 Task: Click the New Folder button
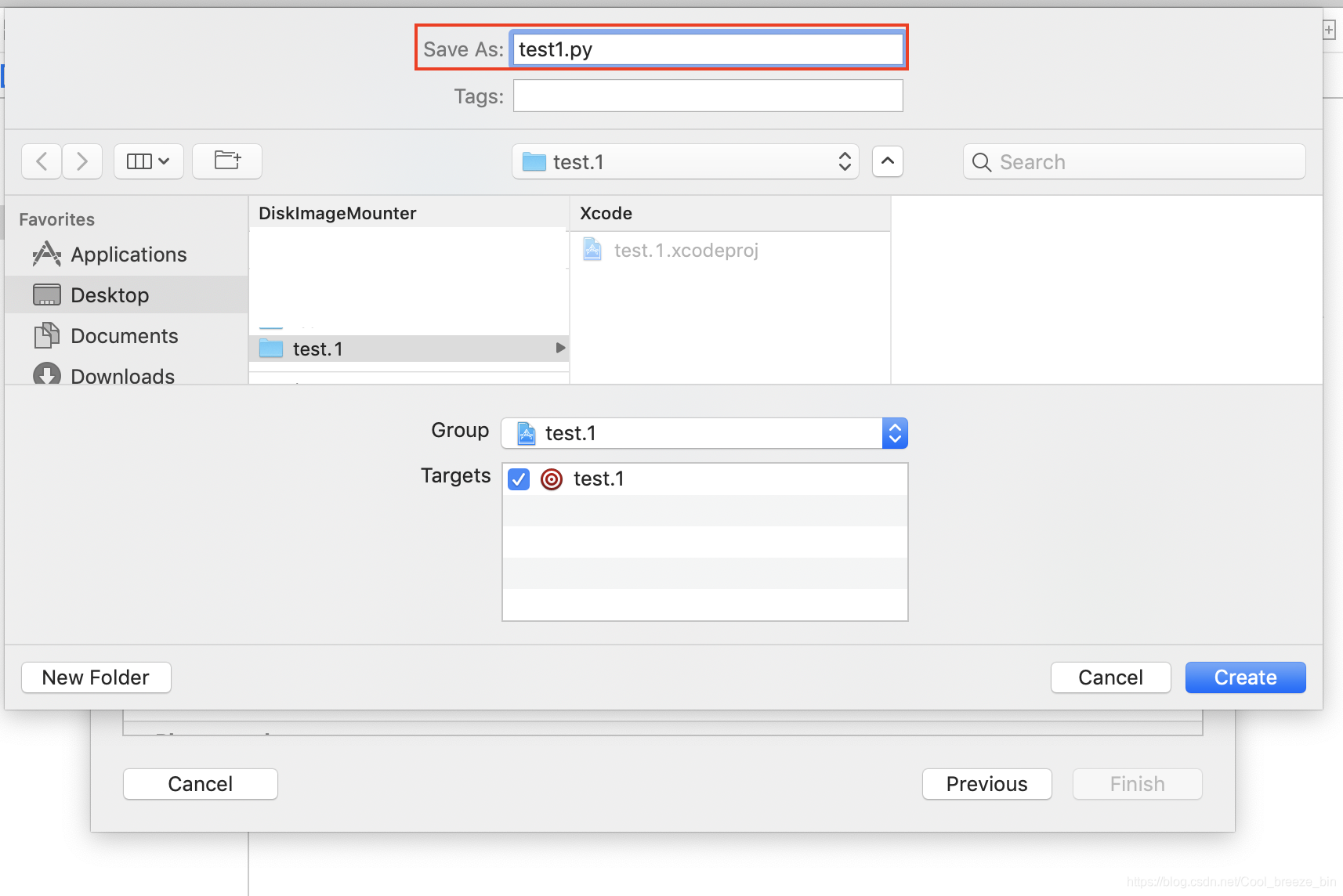point(96,677)
